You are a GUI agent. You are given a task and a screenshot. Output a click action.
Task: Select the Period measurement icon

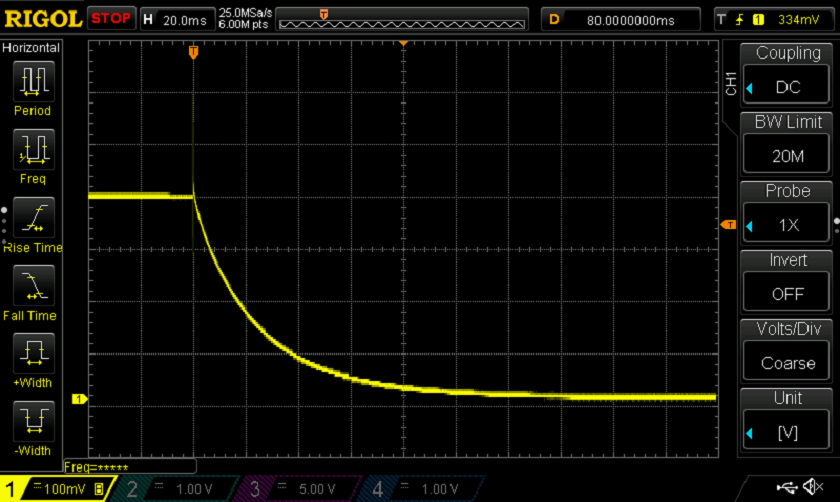[x=33, y=82]
